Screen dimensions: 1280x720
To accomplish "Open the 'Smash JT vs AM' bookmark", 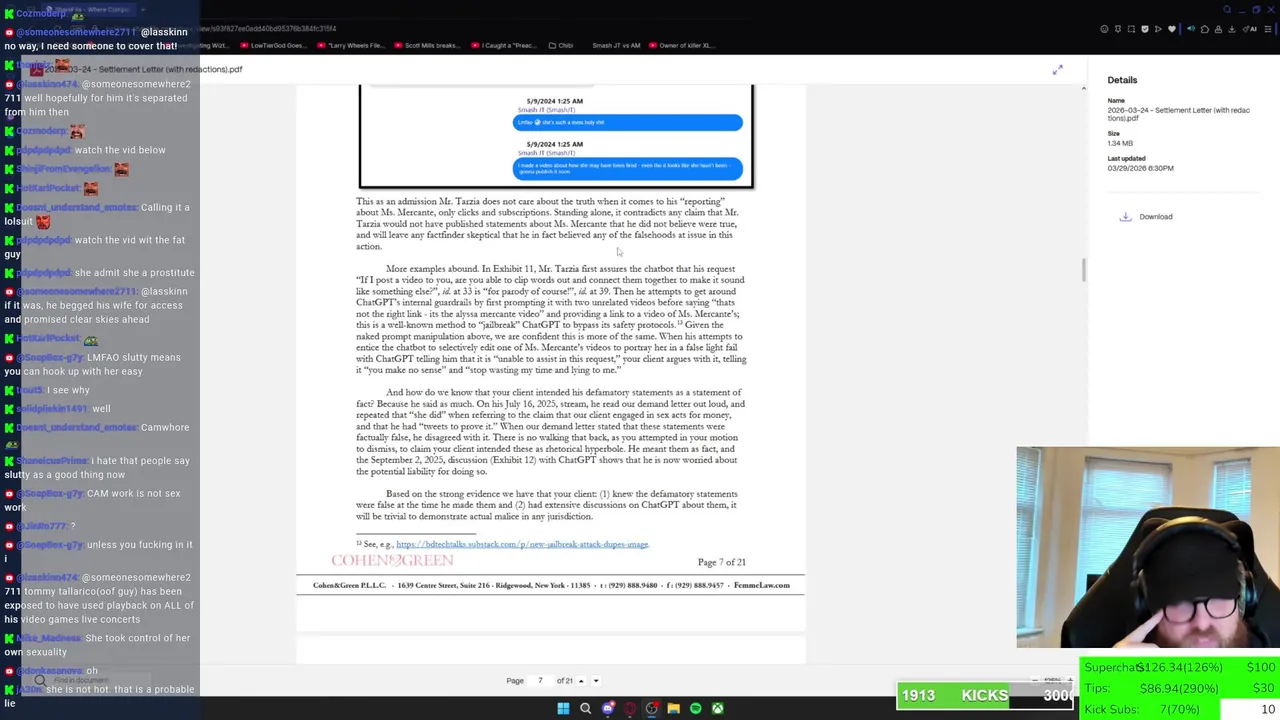I will point(616,45).
